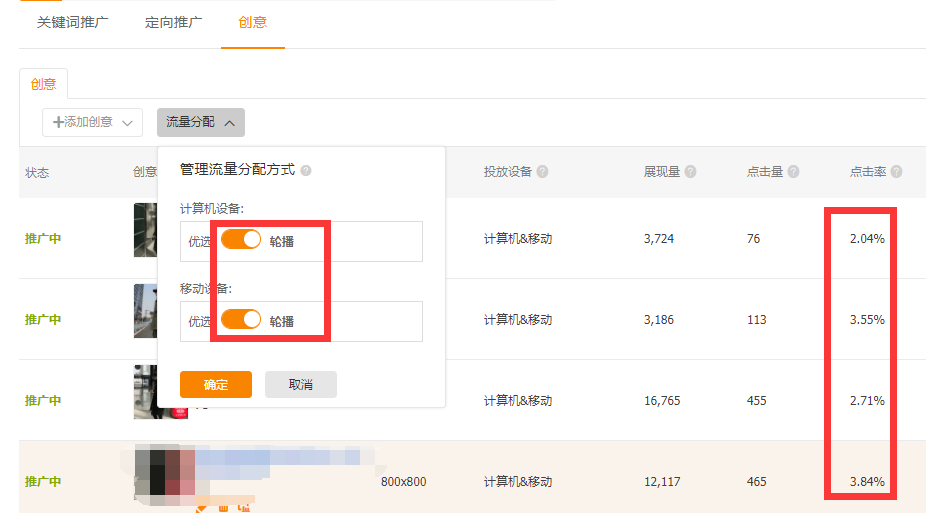Open first row creative thumbnail
Screen dimensions: 926x513
[x=145, y=230]
